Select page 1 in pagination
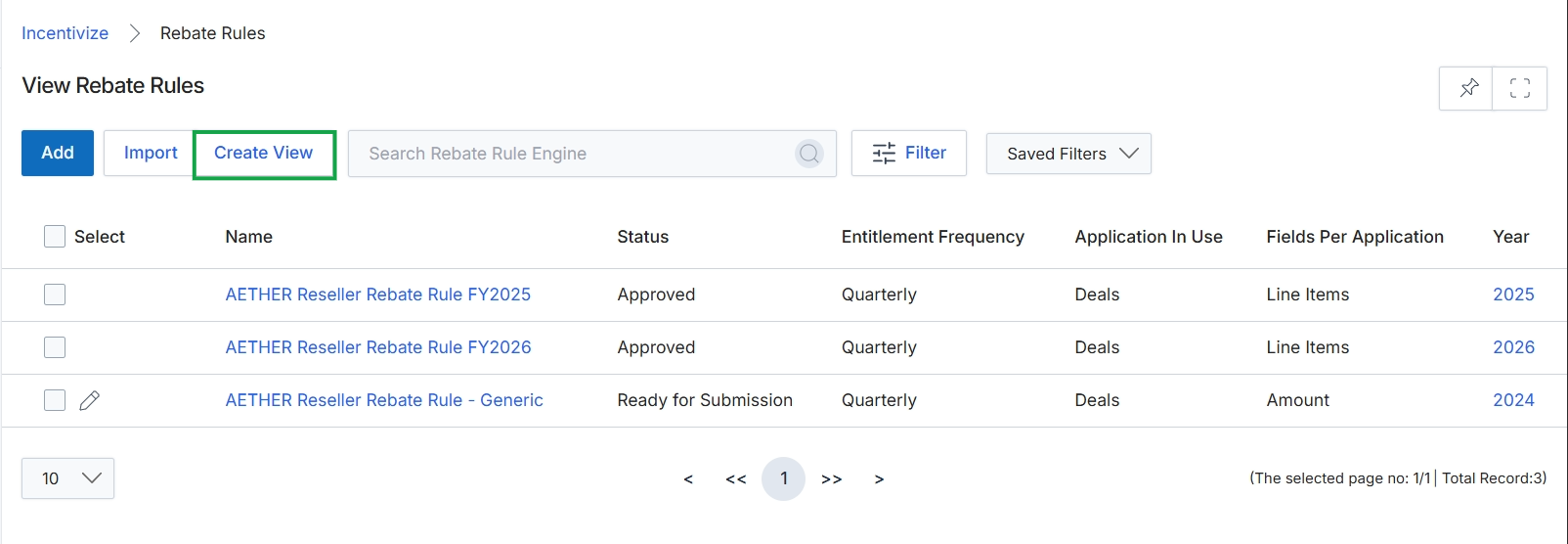Image resolution: width=1568 pixels, height=544 pixels. point(783,478)
